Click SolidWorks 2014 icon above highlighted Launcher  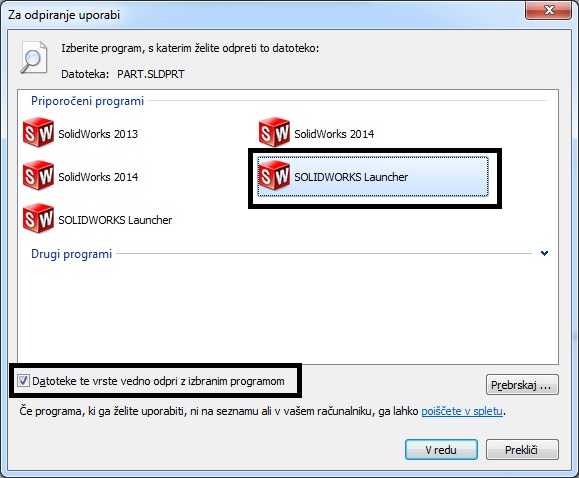[x=274, y=132]
